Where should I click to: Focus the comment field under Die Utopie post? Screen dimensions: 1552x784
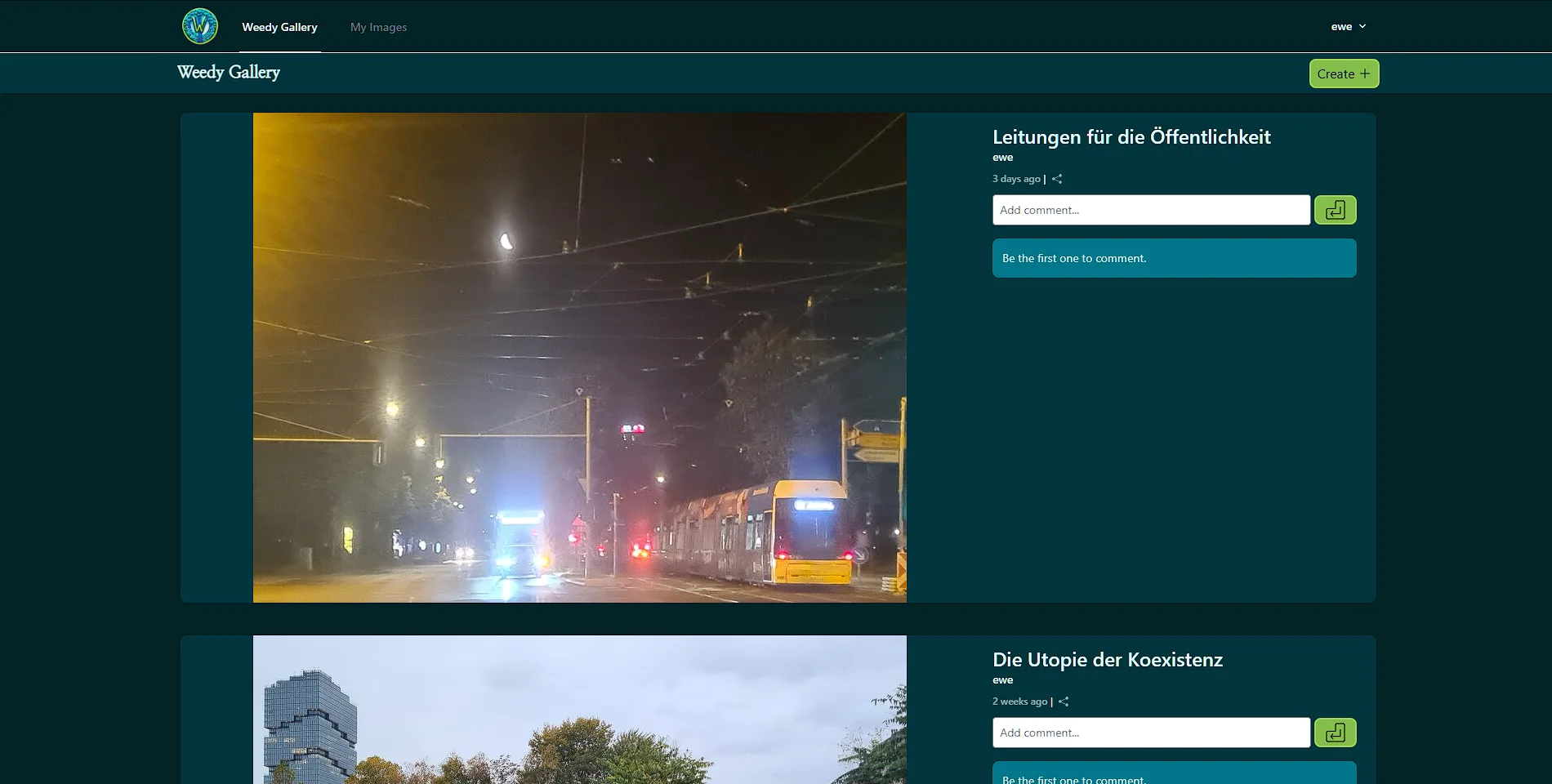(1151, 733)
